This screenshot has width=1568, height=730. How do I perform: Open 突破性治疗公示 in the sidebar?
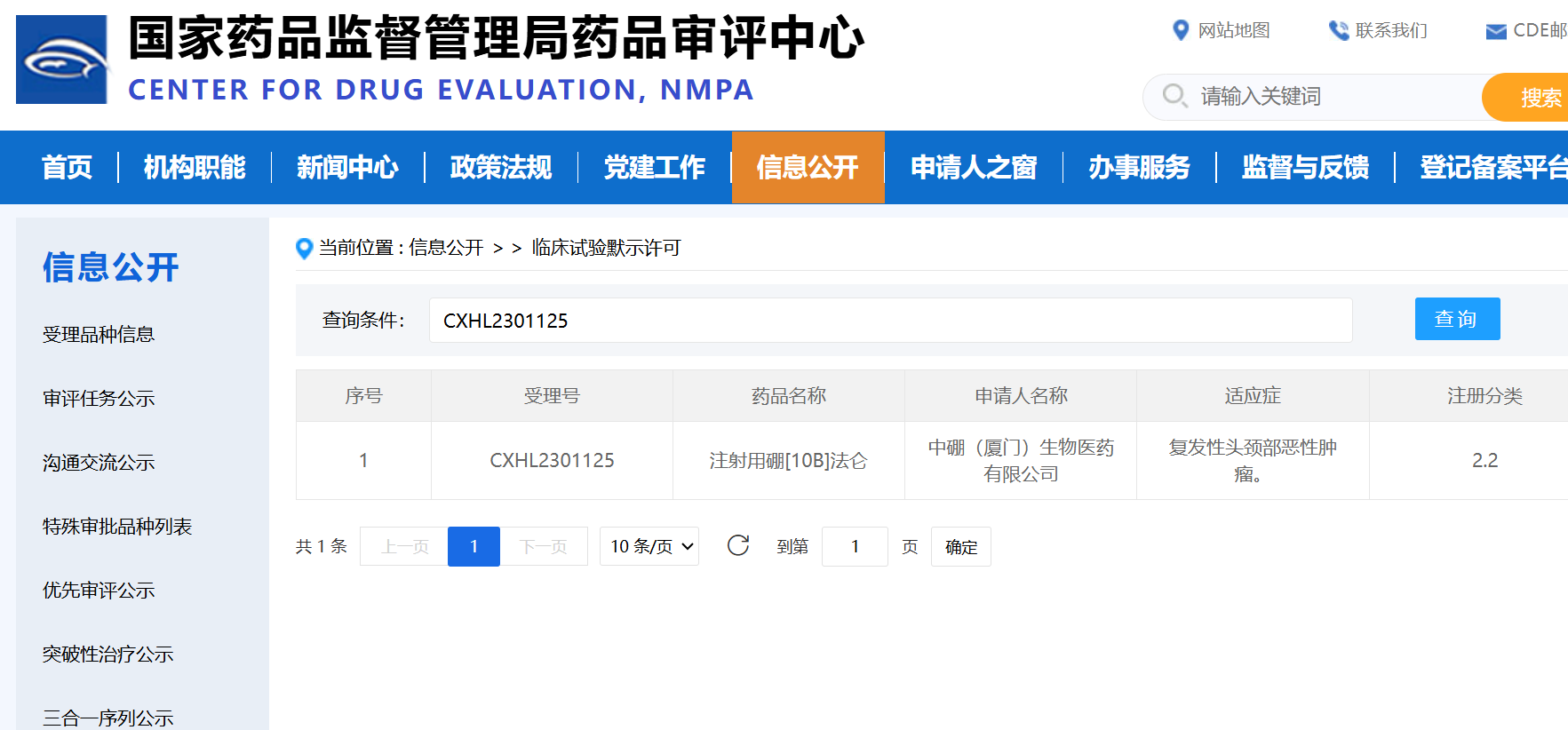coord(107,655)
